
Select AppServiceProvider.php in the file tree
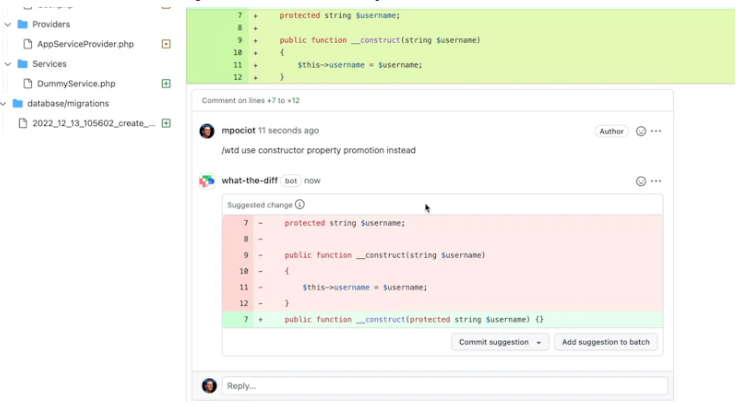[85, 44]
